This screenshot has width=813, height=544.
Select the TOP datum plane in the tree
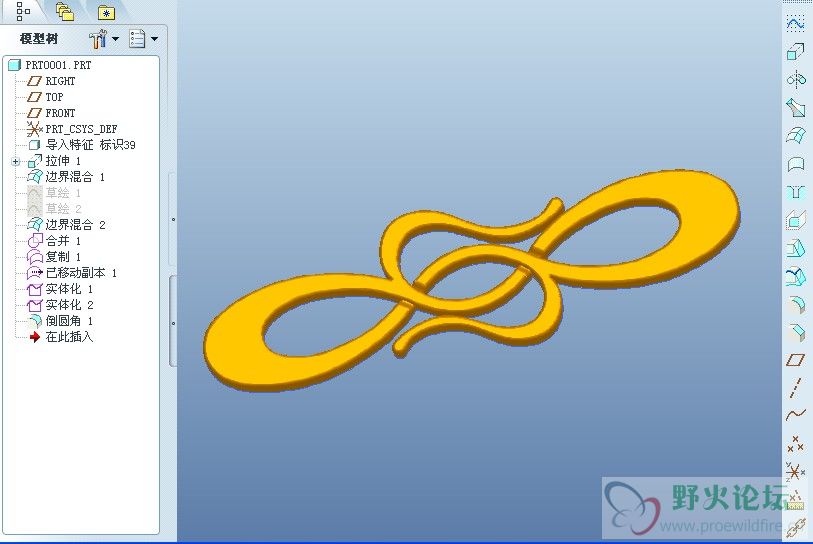pos(45,97)
